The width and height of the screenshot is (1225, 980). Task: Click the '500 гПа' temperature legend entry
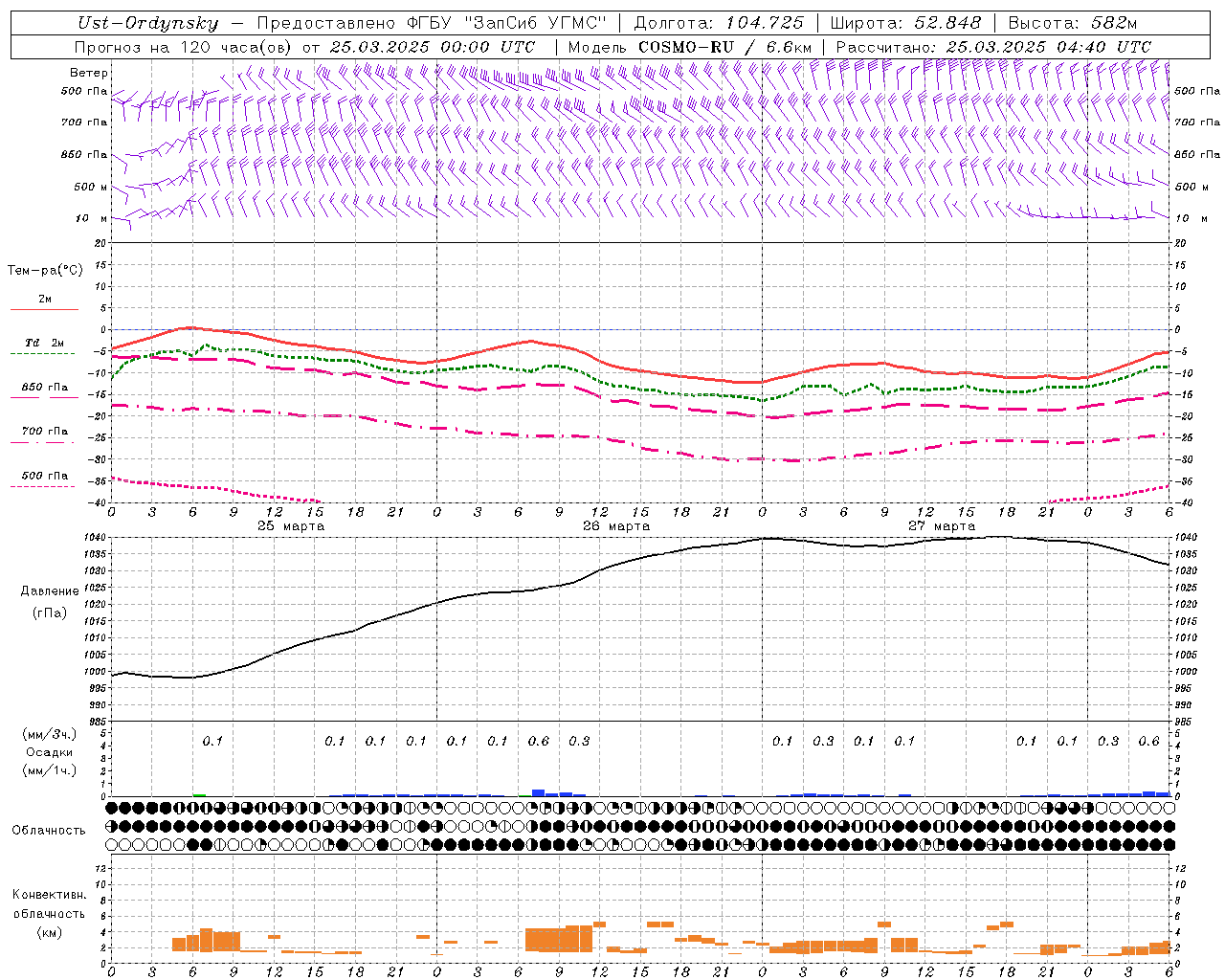[x=45, y=476]
